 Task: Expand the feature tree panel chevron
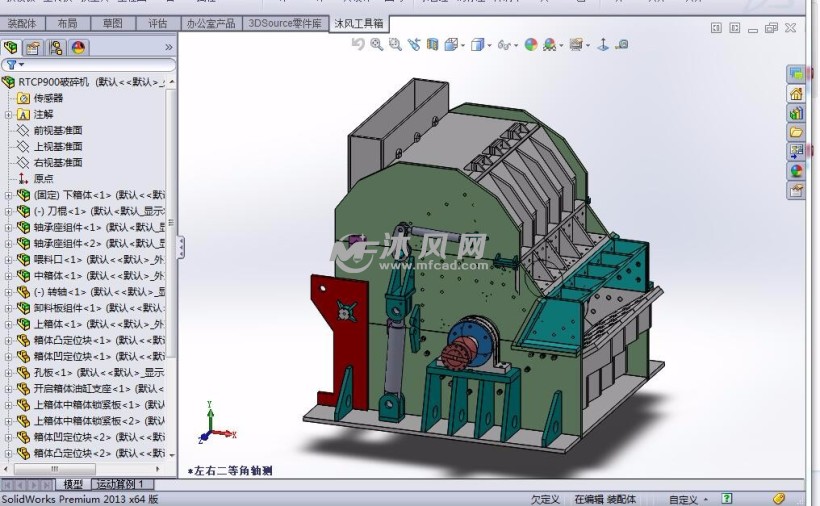click(x=168, y=47)
